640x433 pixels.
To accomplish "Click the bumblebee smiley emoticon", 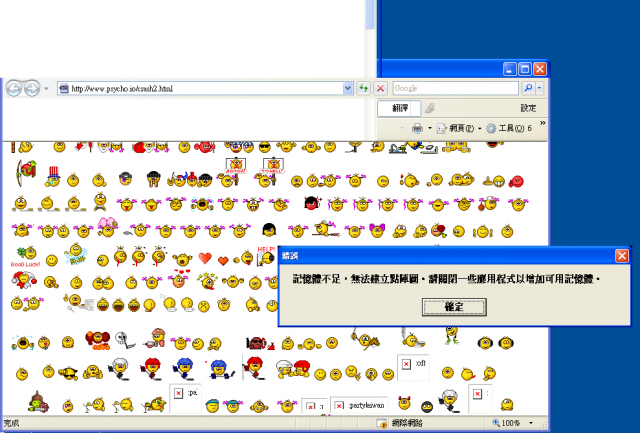I will click(76, 253).
